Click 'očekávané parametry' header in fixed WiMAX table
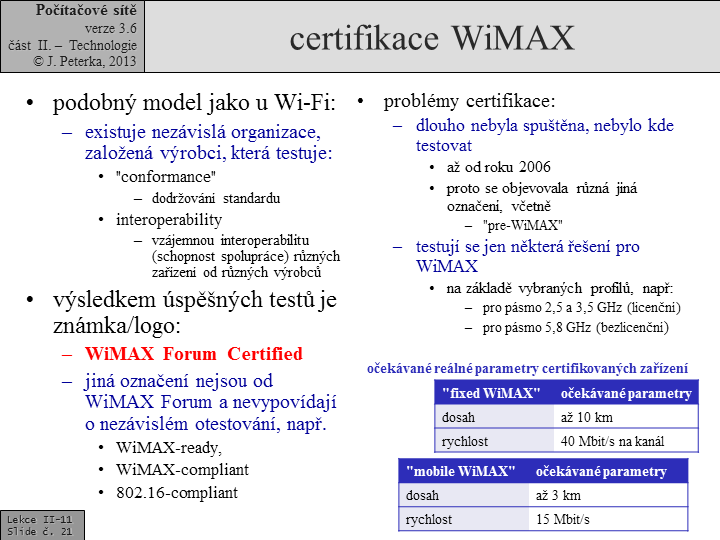 click(626, 394)
